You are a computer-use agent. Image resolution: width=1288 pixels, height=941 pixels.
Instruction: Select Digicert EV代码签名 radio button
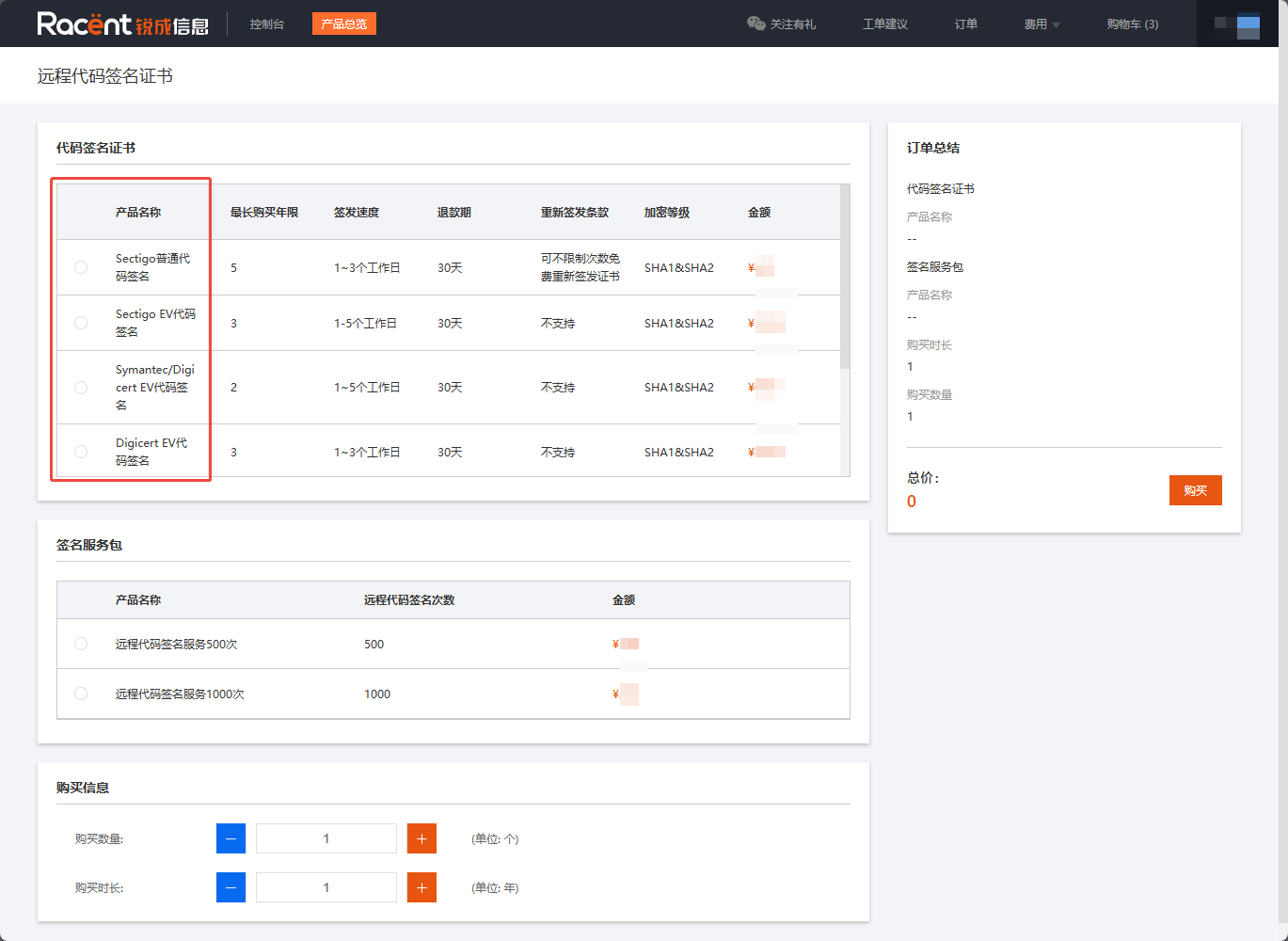pyautogui.click(x=81, y=452)
